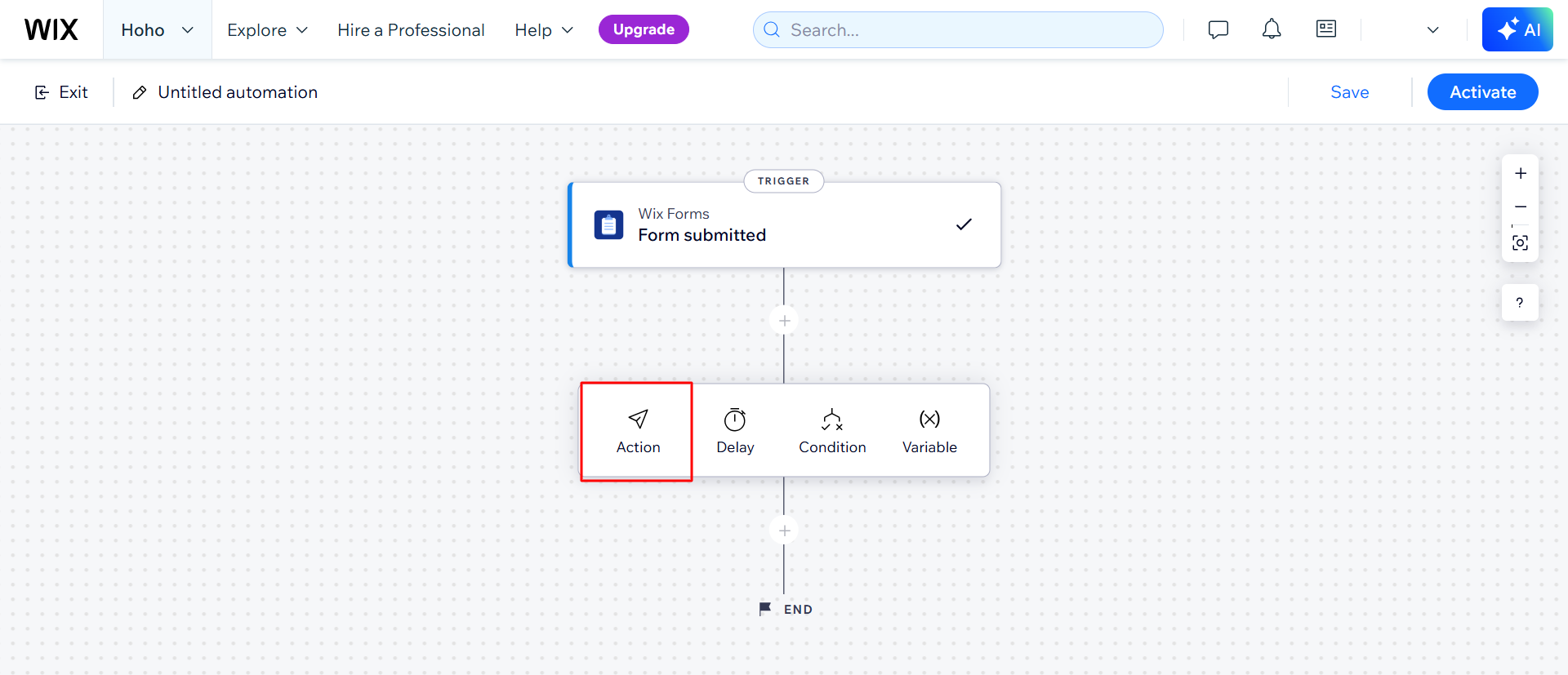Image resolution: width=1568 pixels, height=675 pixels.
Task: Choose the Condition step icon
Action: coord(831,420)
